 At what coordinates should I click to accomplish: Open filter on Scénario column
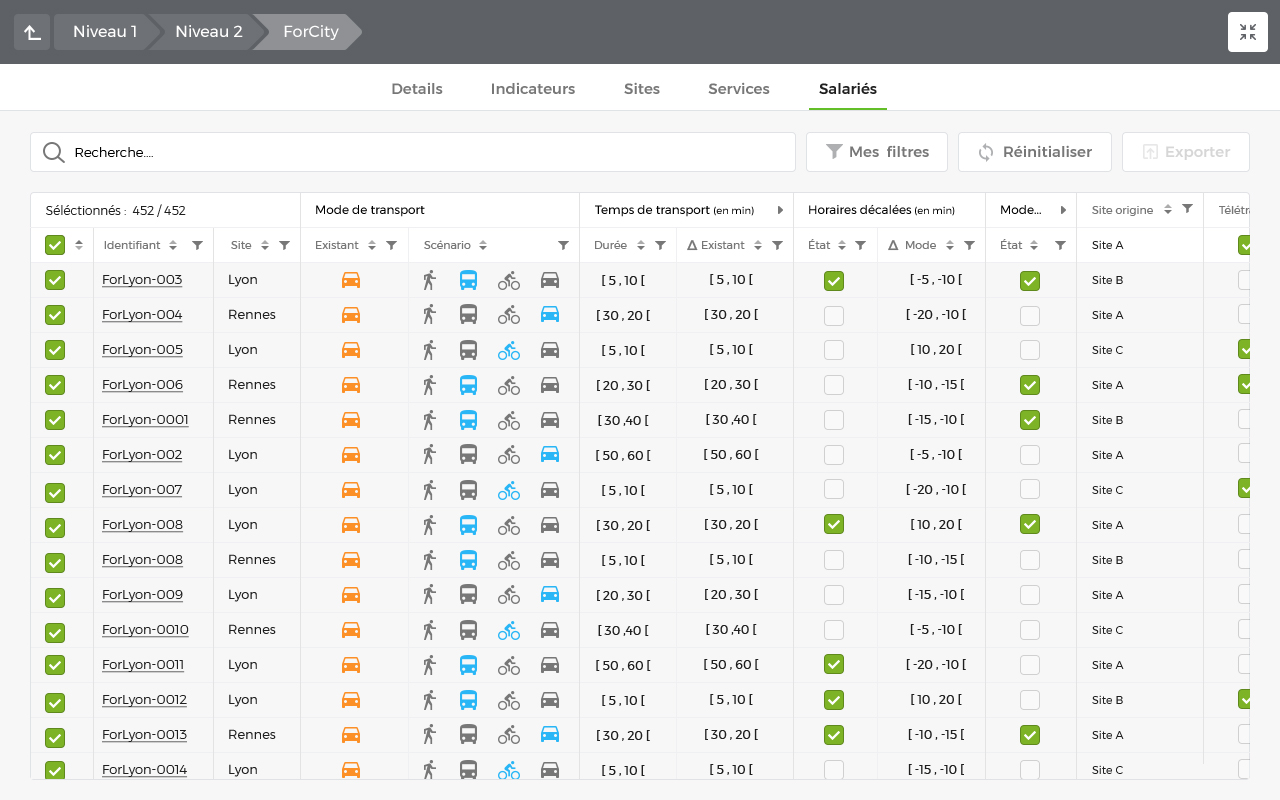click(563, 245)
